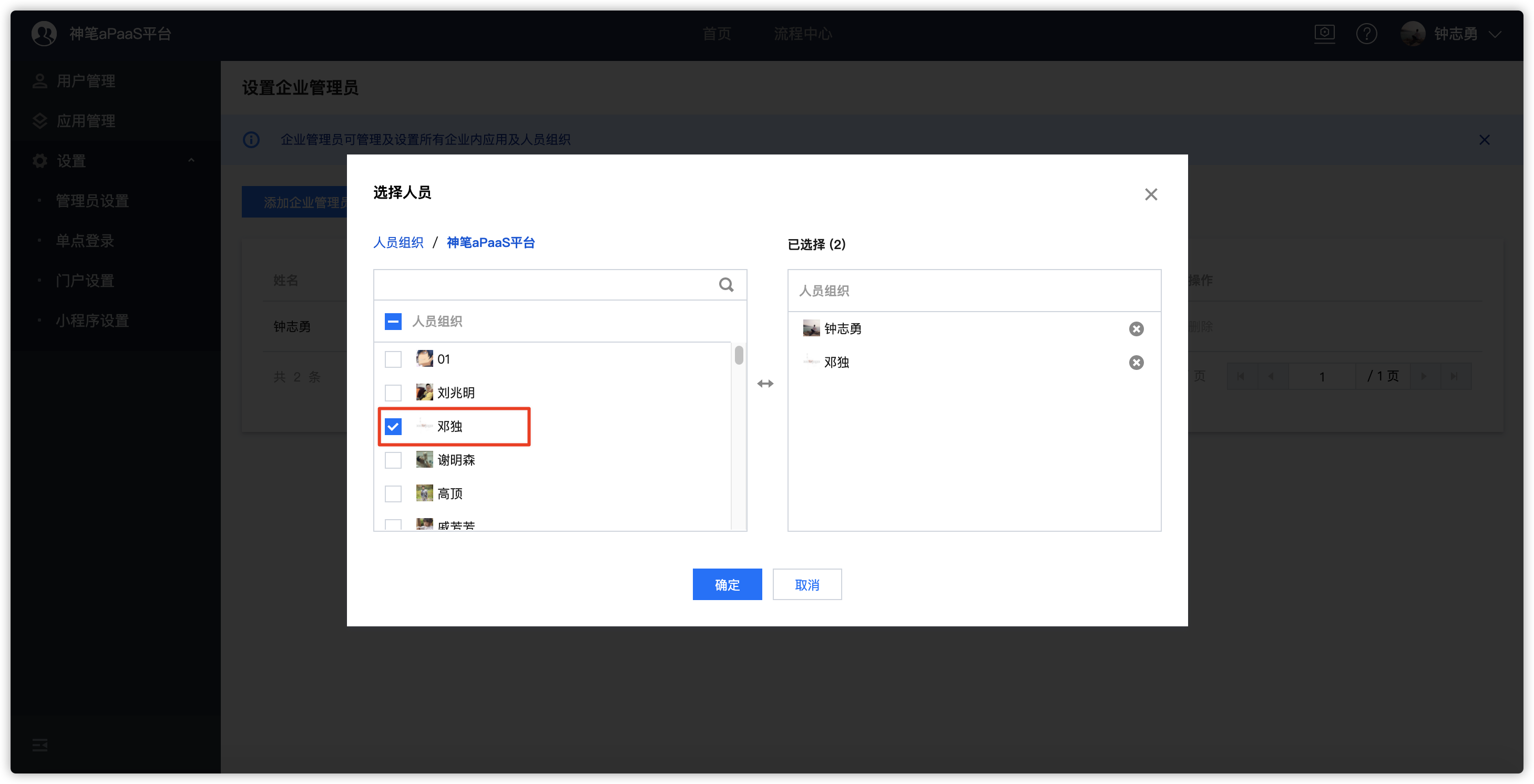Collapse the 设置 sidebar section chevron
Image resolution: width=1534 pixels, height=784 pixels.
point(191,161)
